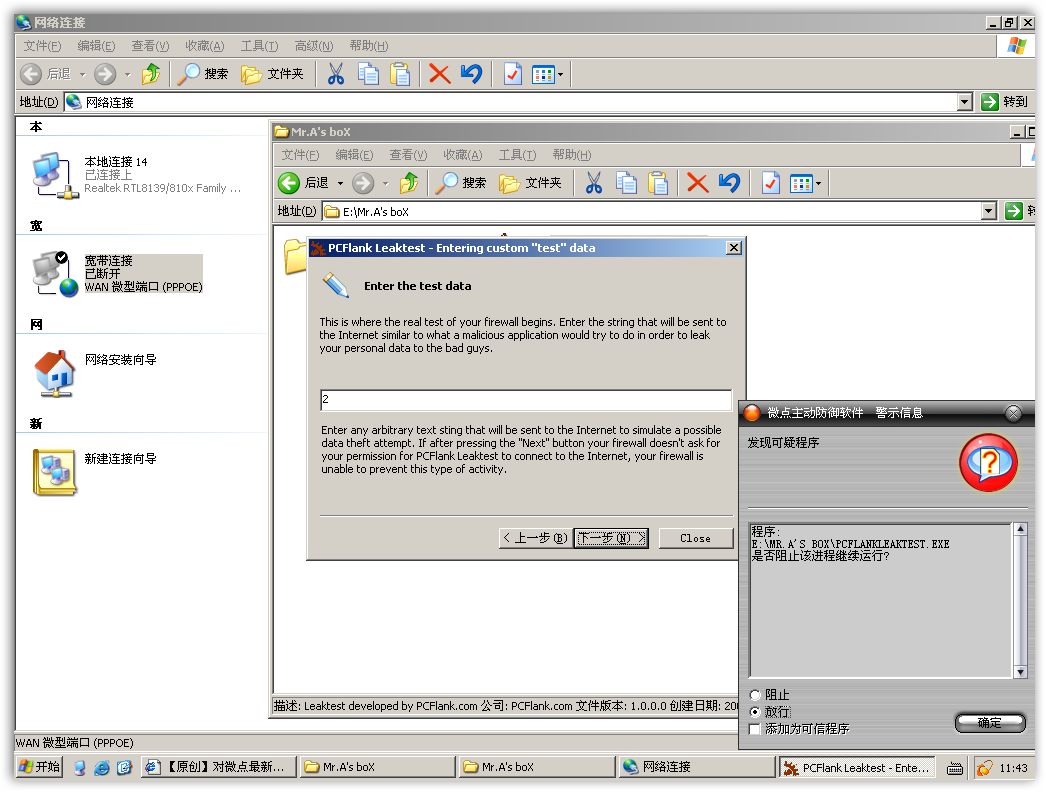Click red Delete X in 网络连接 window toolbar

coord(440,74)
